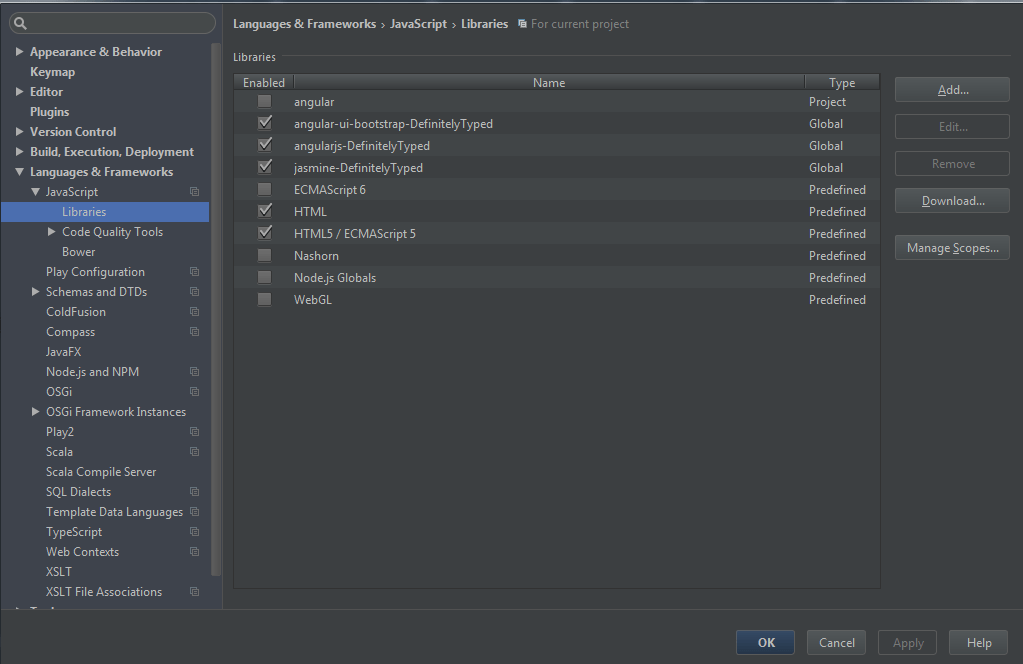This screenshot has width=1023, height=664.
Task: Open the Keymap settings page
Action: coord(52,72)
